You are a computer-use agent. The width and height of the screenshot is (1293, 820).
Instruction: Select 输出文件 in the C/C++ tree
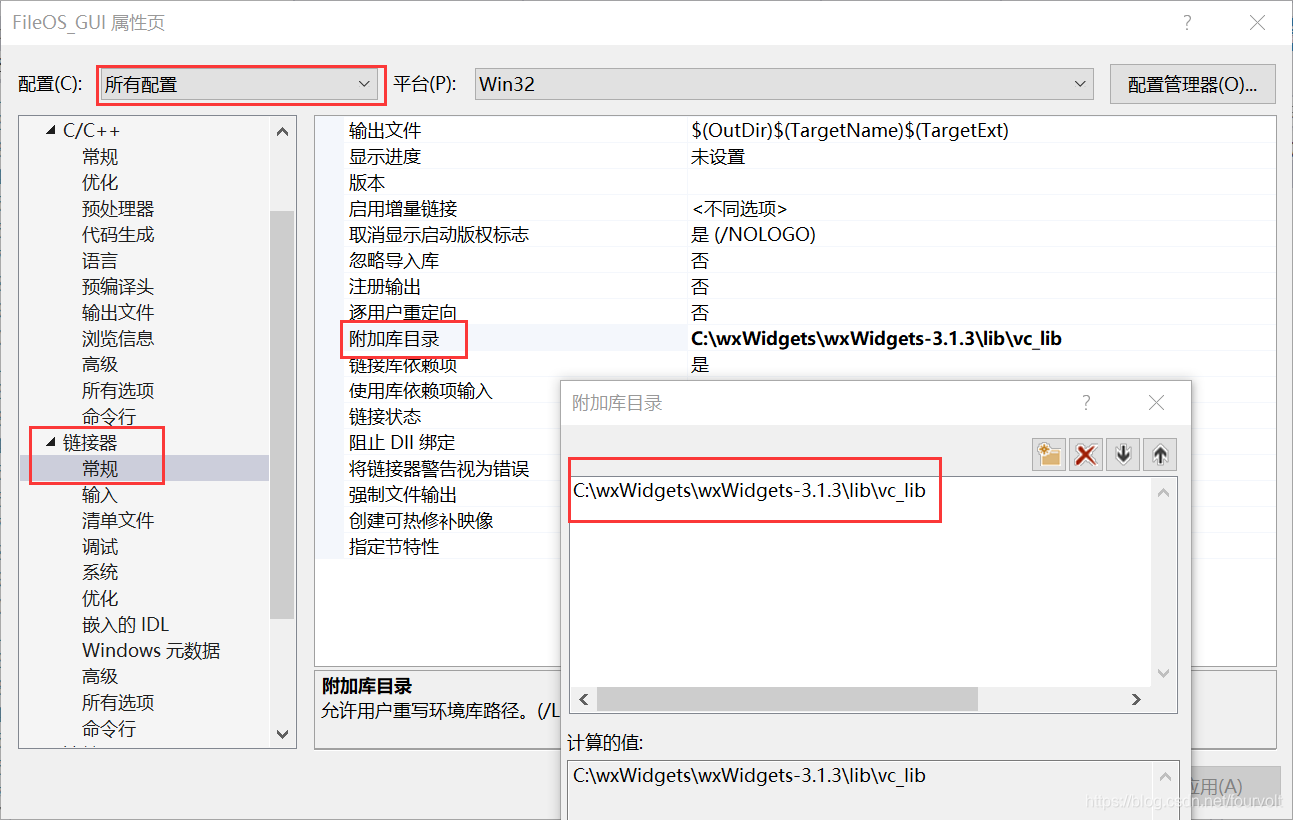pos(118,313)
